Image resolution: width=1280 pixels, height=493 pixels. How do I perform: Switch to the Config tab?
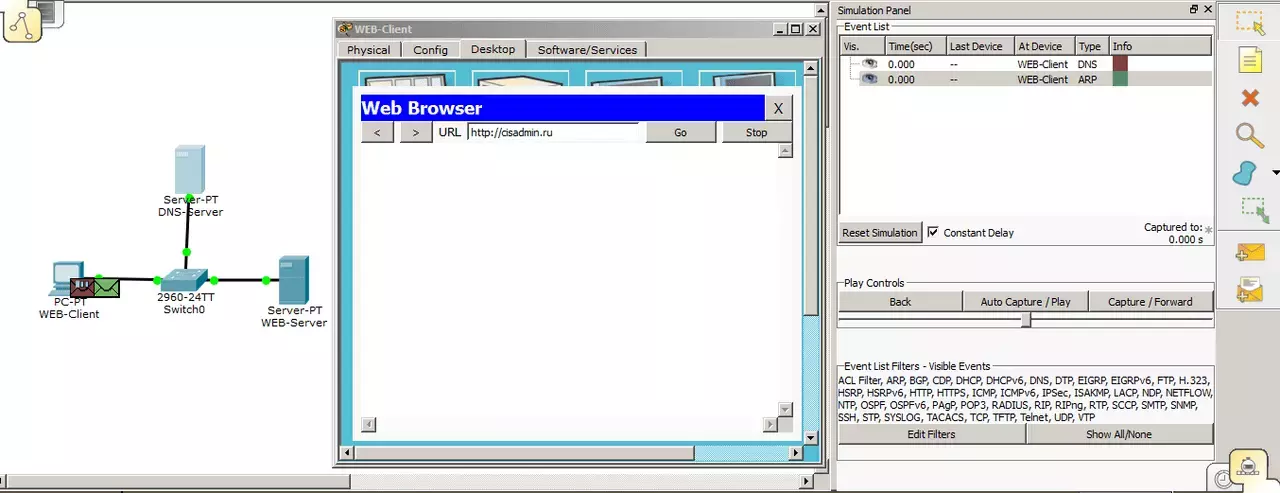[430, 50]
